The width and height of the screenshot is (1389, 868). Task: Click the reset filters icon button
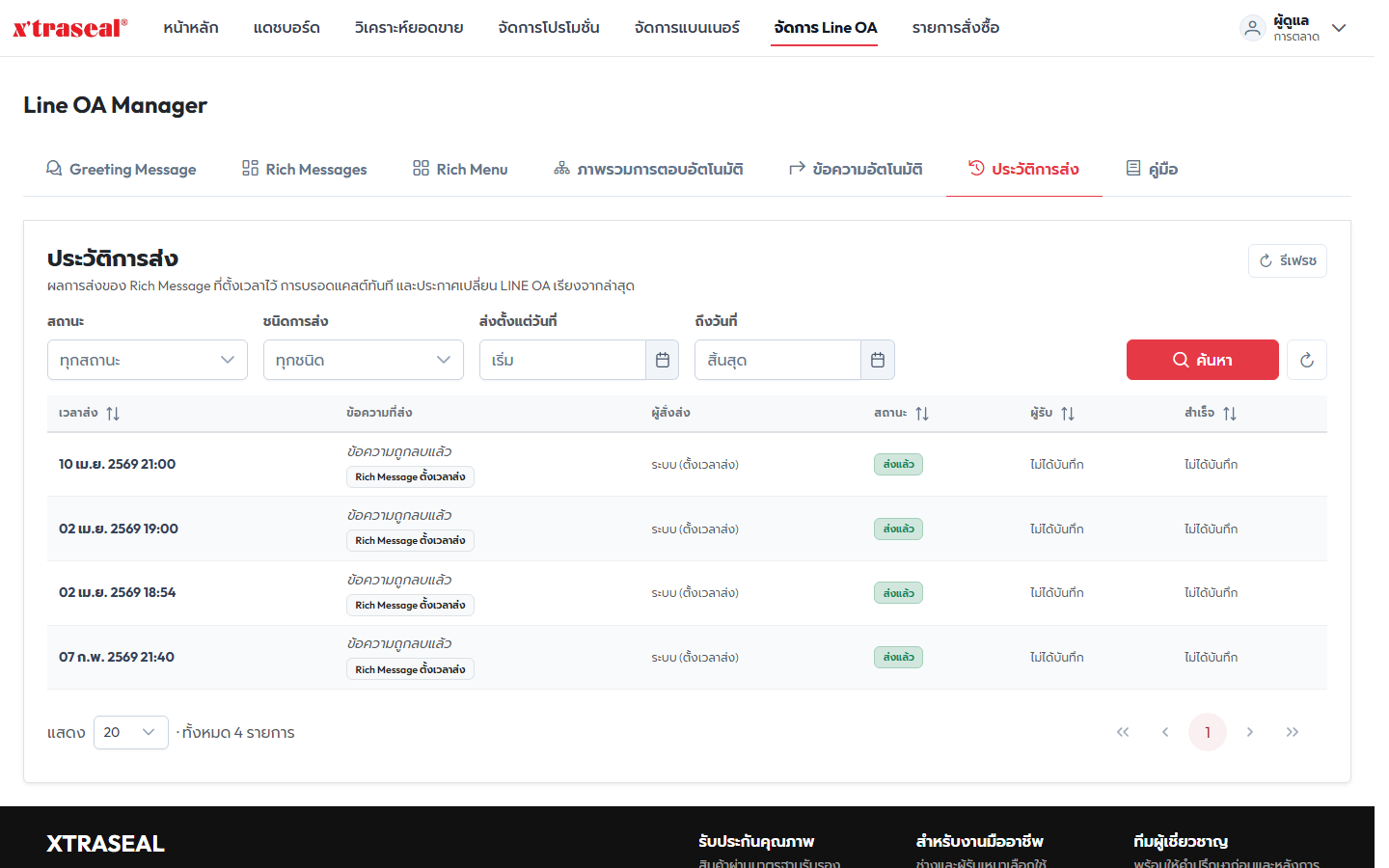tap(1307, 360)
